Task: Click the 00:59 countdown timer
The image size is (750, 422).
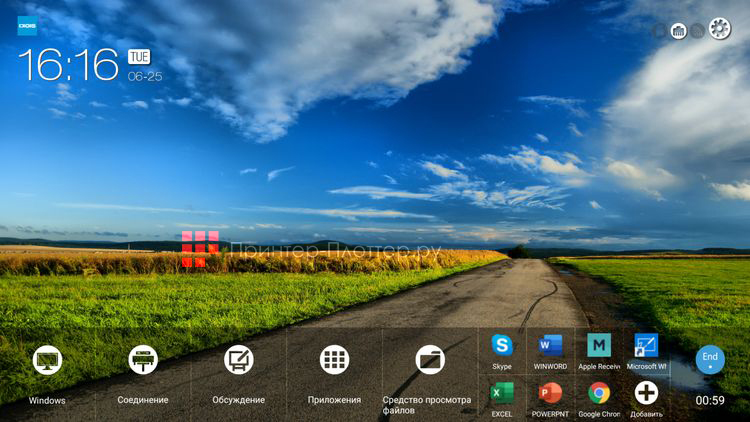Action: [x=710, y=400]
